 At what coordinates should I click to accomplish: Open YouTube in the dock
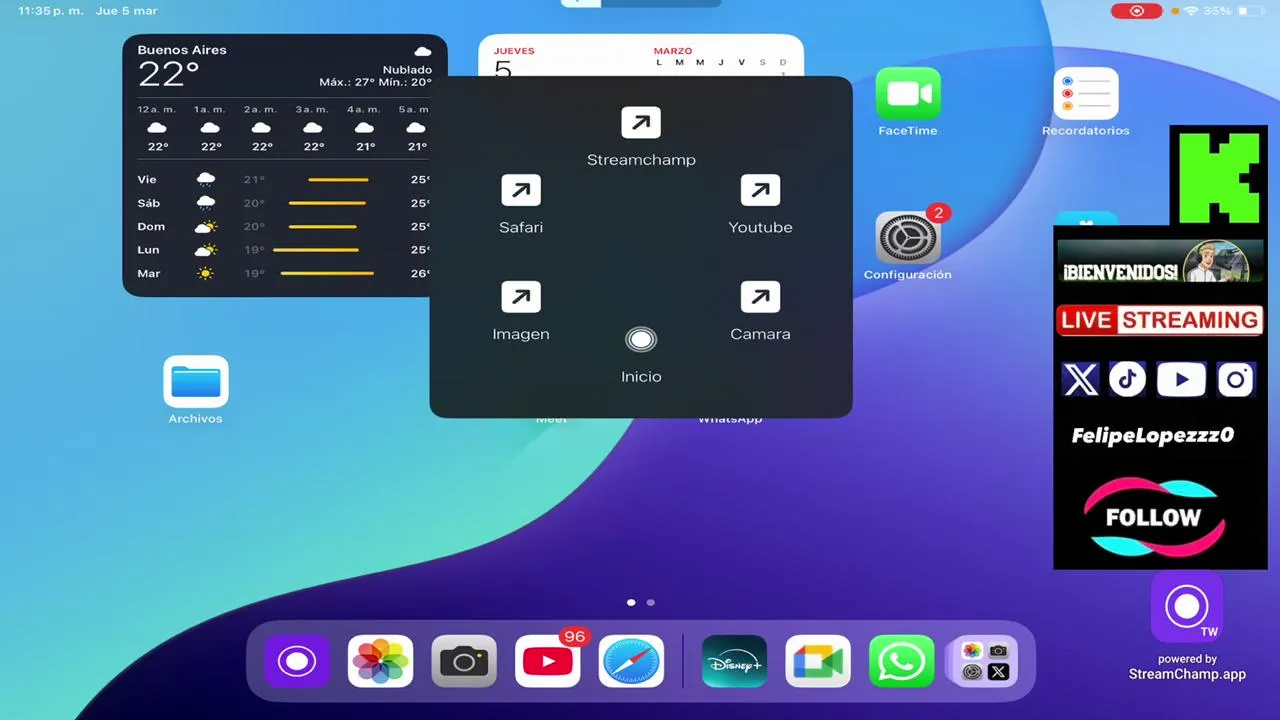[x=548, y=662]
